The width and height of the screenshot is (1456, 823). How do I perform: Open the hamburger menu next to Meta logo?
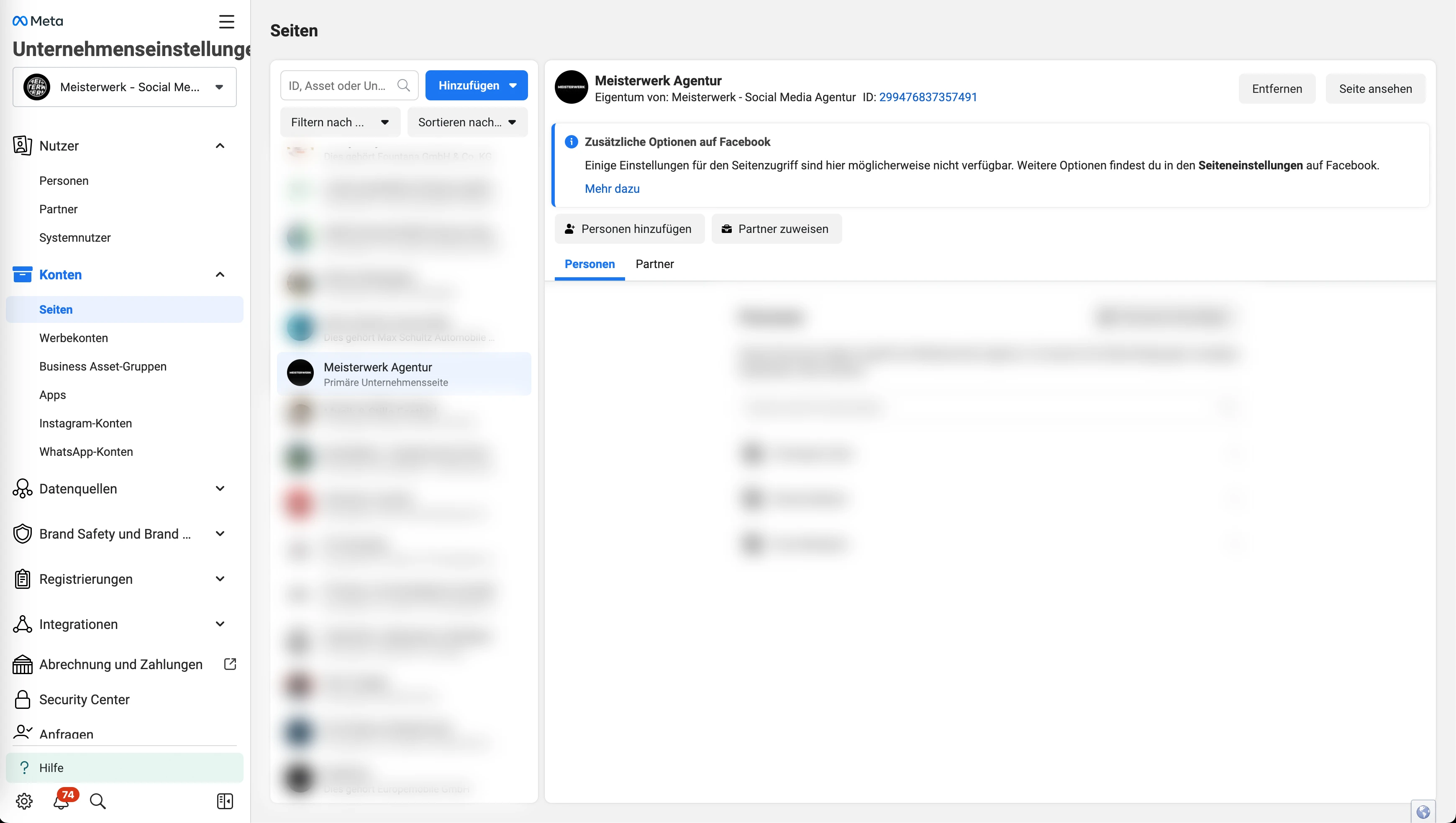point(227,21)
